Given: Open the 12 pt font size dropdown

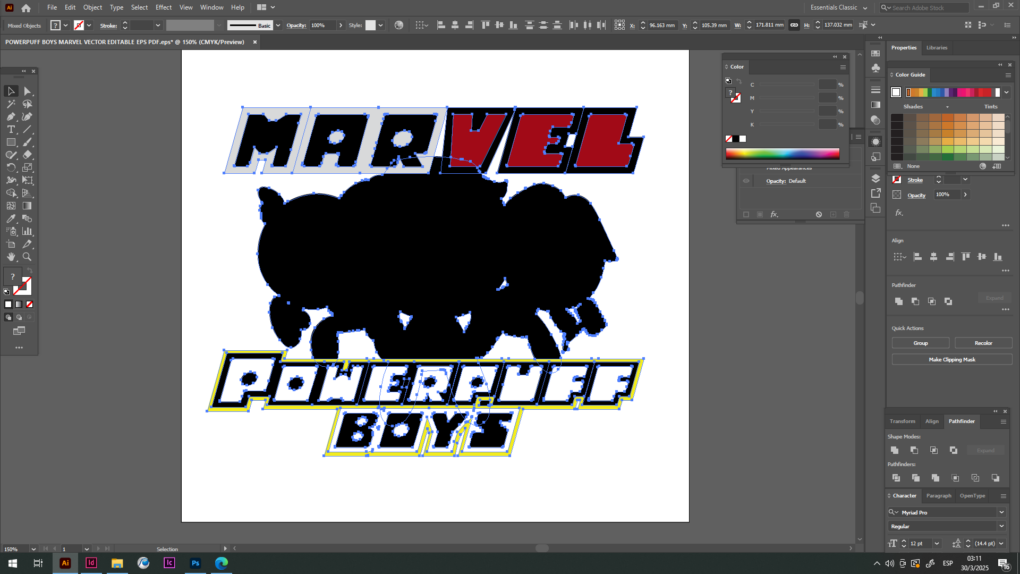Looking at the screenshot, I should tap(937, 543).
